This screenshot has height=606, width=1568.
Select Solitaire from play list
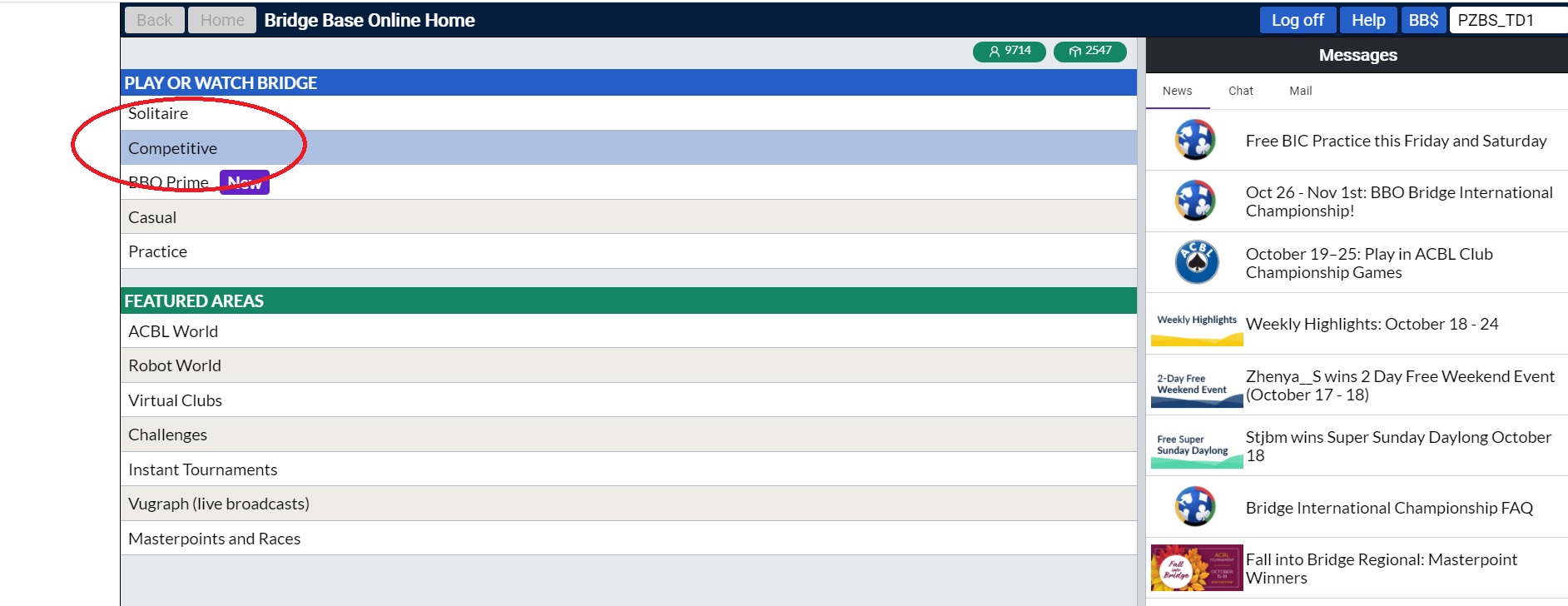tap(158, 113)
